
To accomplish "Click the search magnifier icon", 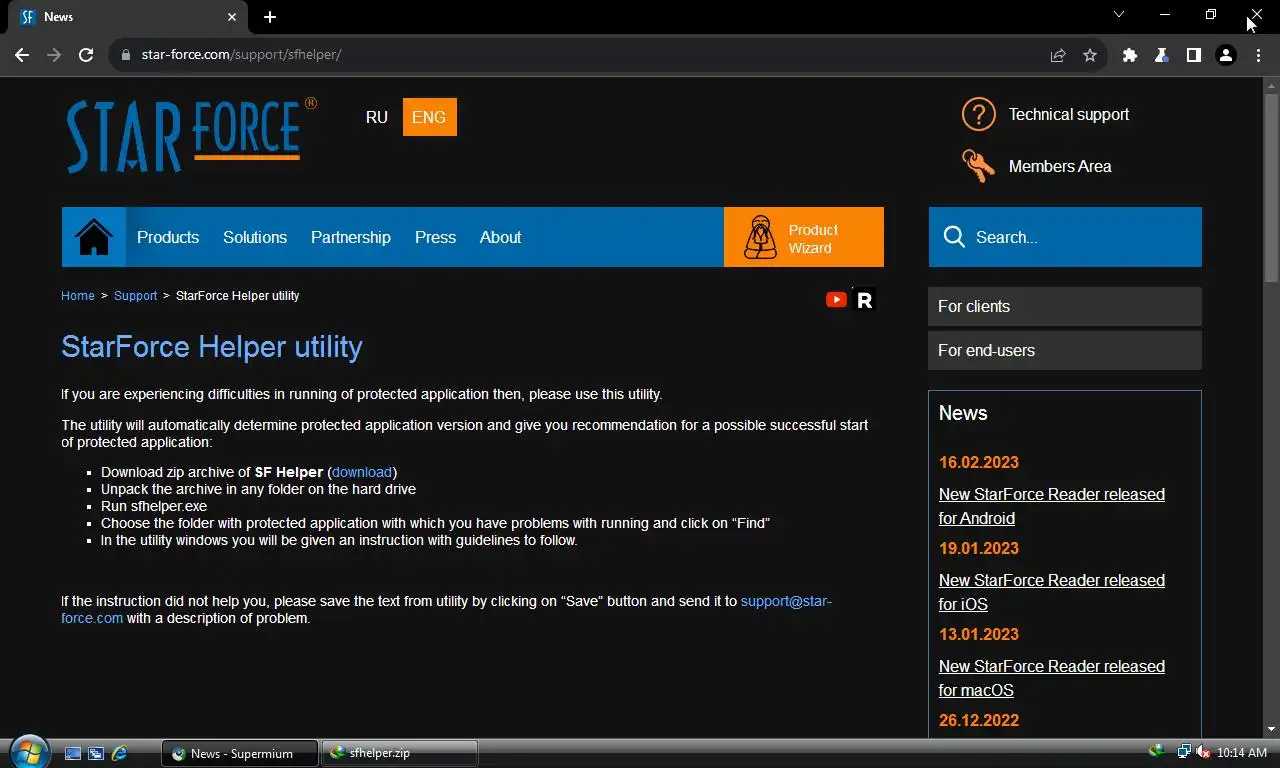I will click(x=954, y=237).
